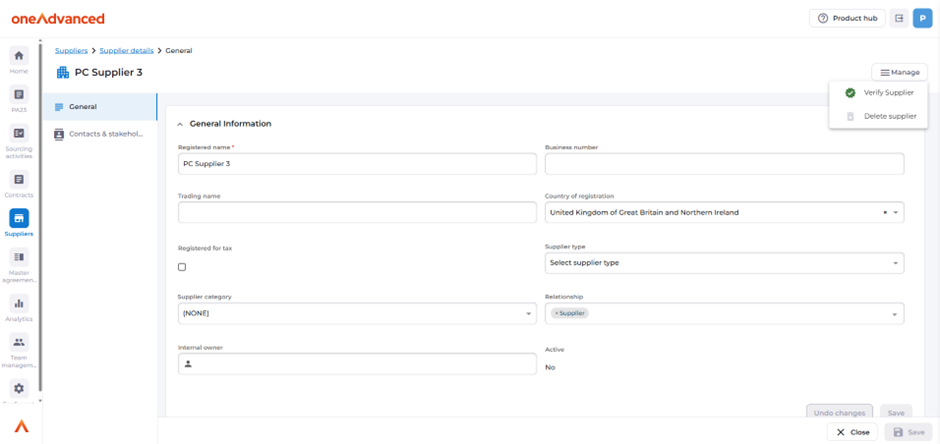
Task: Click the Business number input field
Action: (x=724, y=164)
